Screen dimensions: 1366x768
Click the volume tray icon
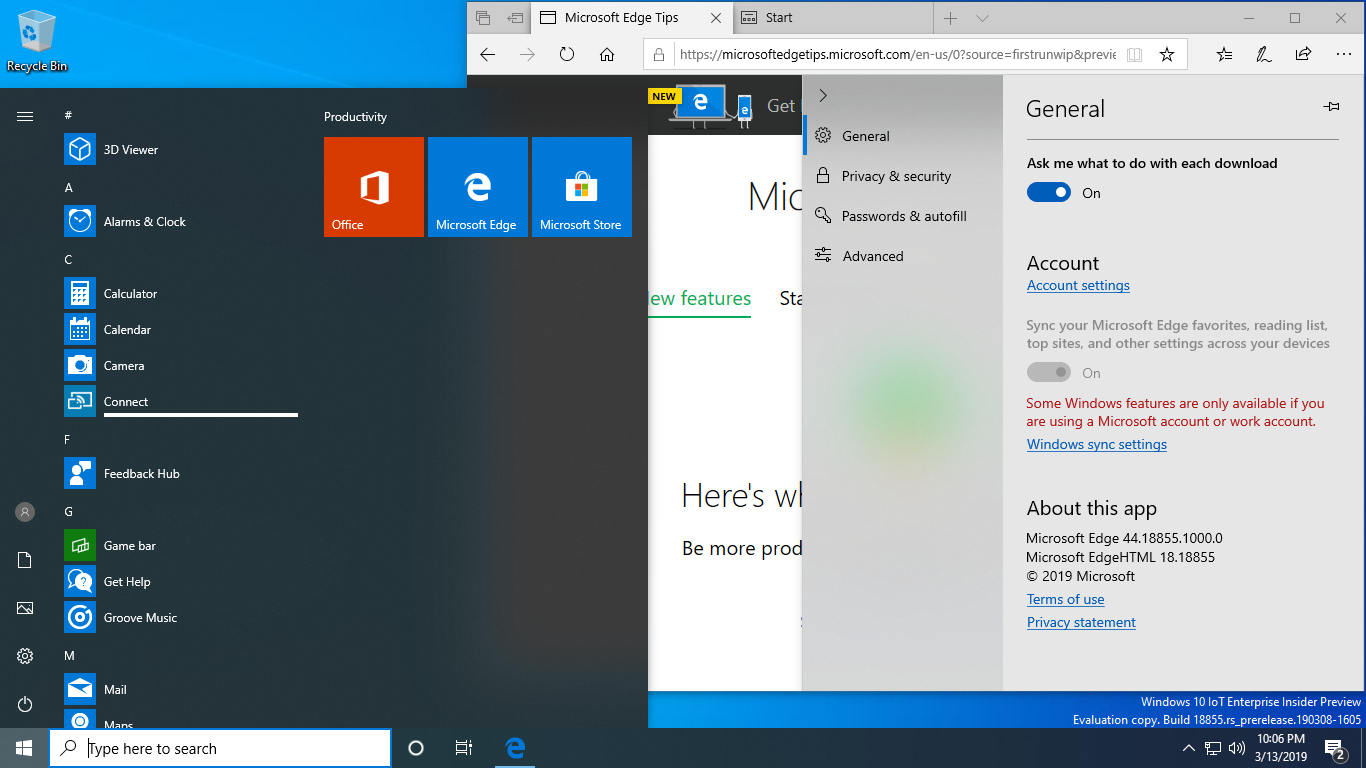pyautogui.click(x=1236, y=748)
